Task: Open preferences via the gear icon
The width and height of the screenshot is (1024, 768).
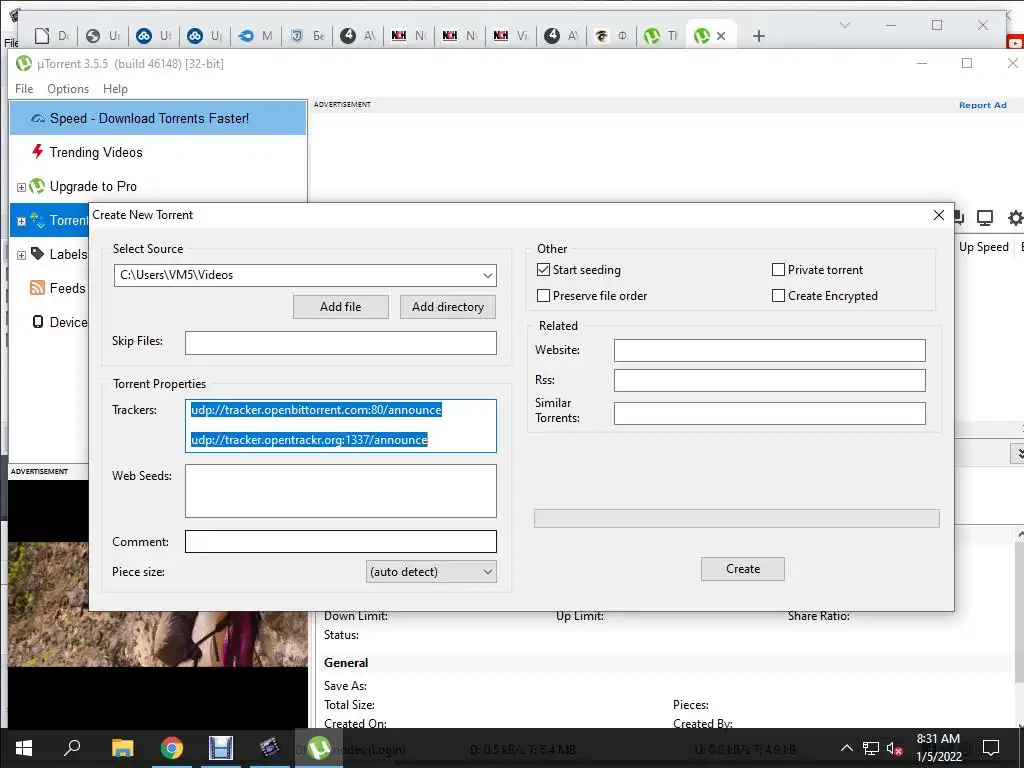Action: pyautogui.click(x=1016, y=218)
